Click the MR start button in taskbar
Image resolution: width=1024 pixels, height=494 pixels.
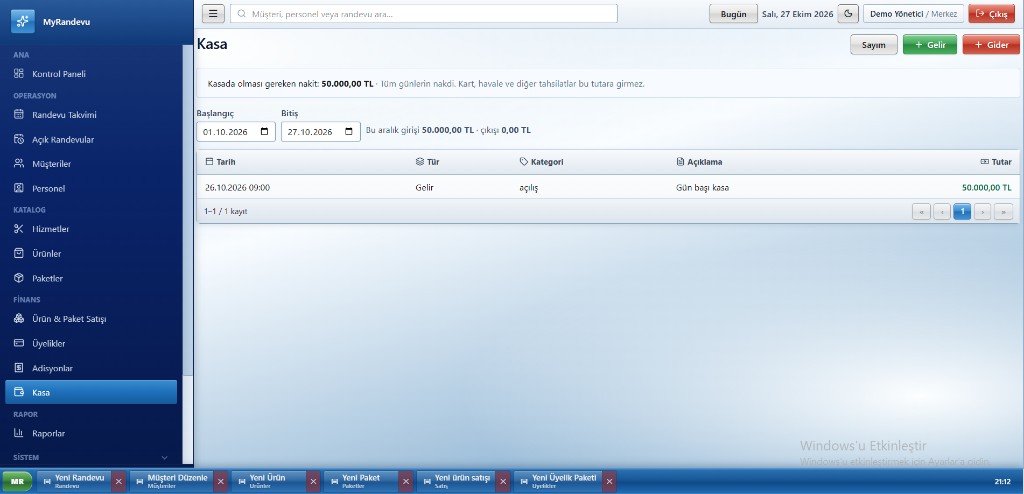(18, 482)
